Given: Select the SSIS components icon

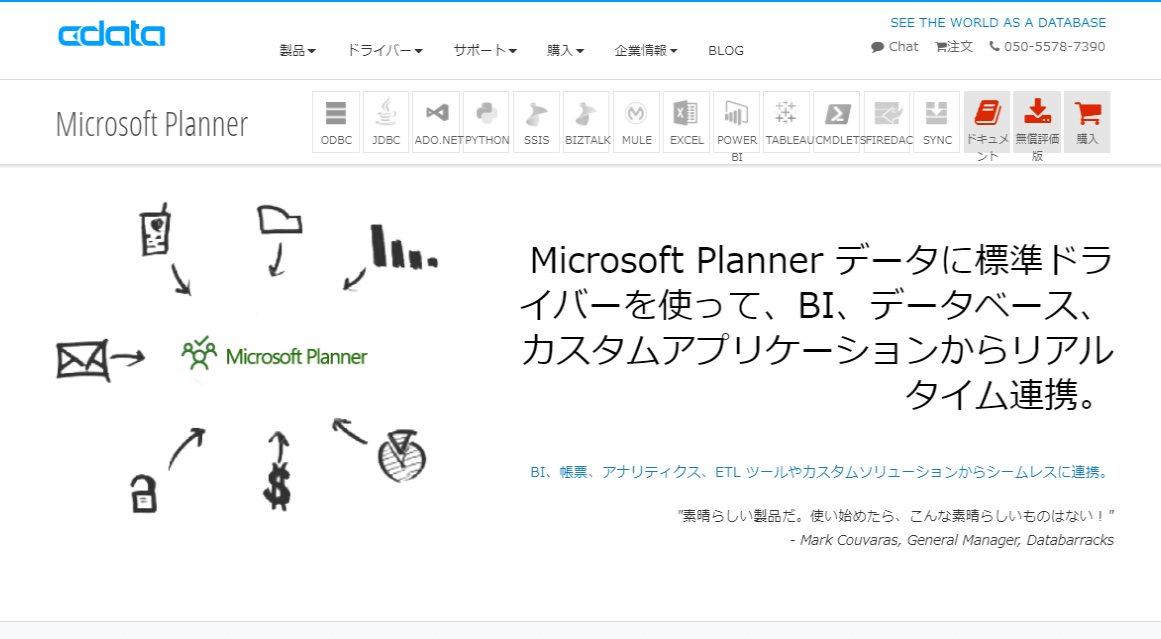Looking at the screenshot, I should pos(536,122).
